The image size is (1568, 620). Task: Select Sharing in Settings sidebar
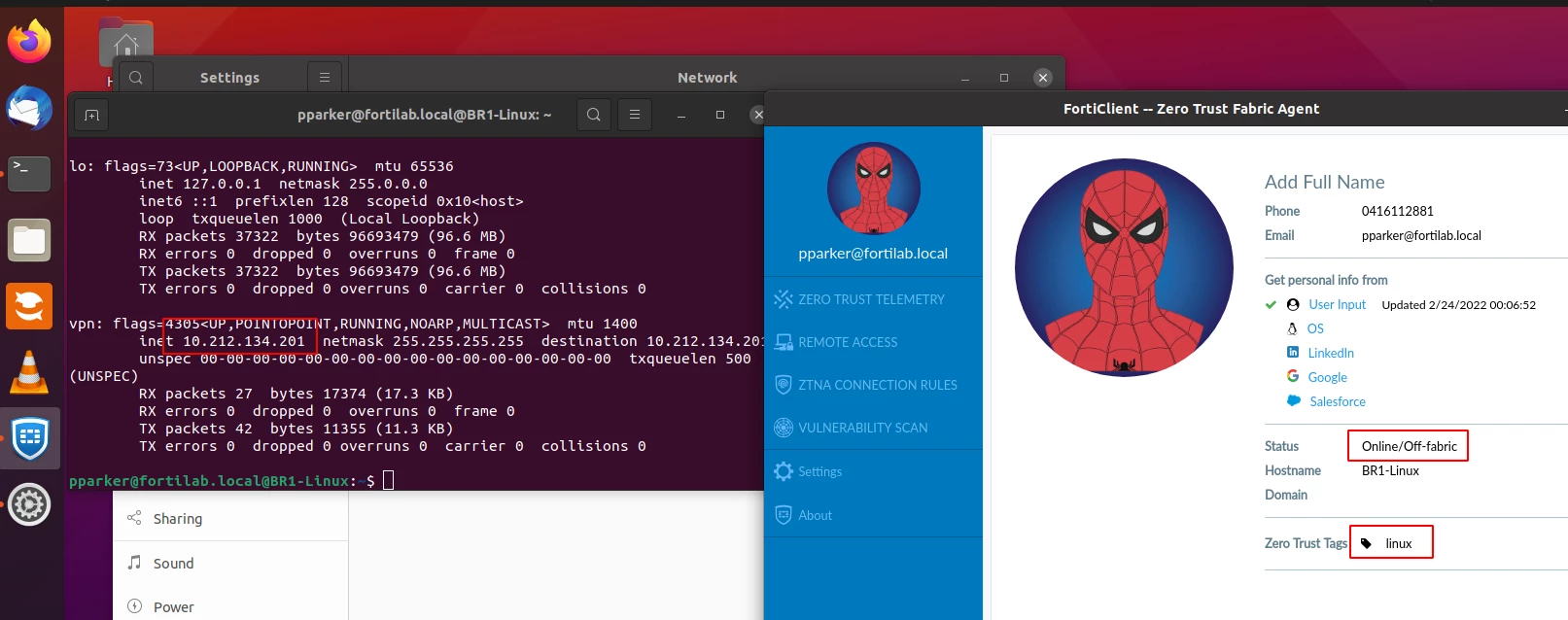tap(231, 518)
